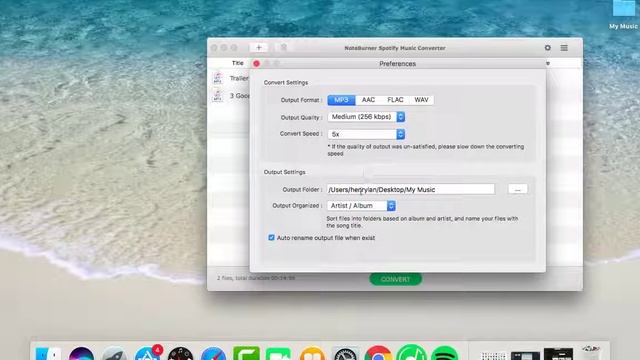Select the MP3 file icon of Trailer row
This screenshot has height=360, width=640.
point(218,78)
